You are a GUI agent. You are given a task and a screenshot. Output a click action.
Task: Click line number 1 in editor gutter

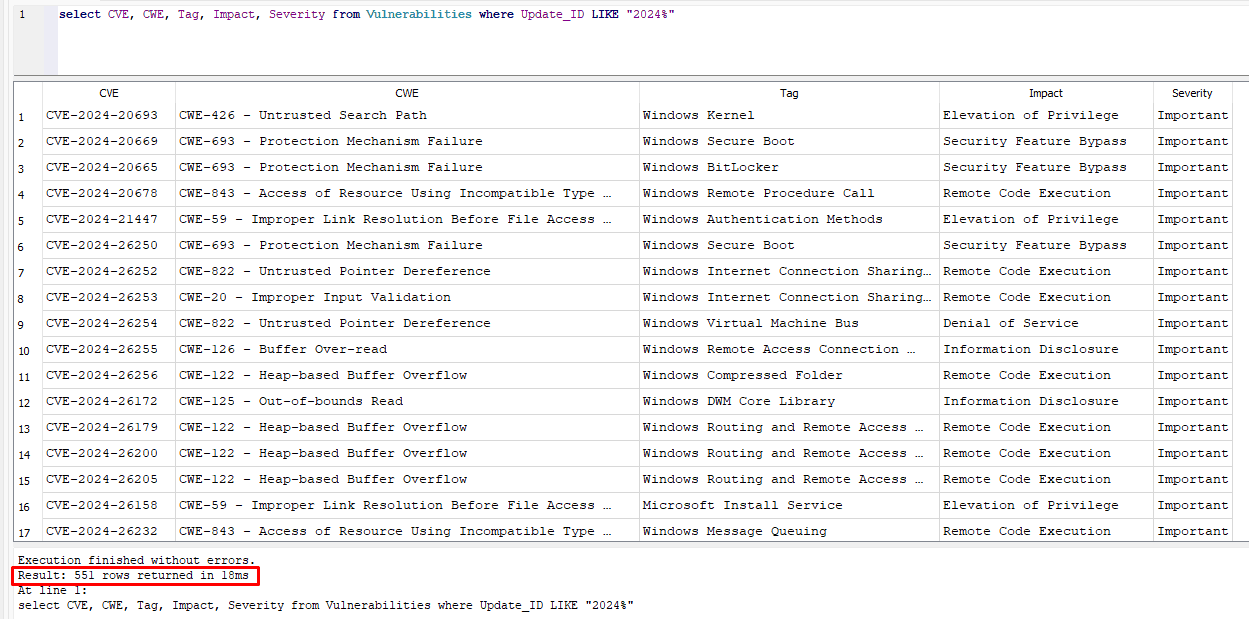point(22,15)
